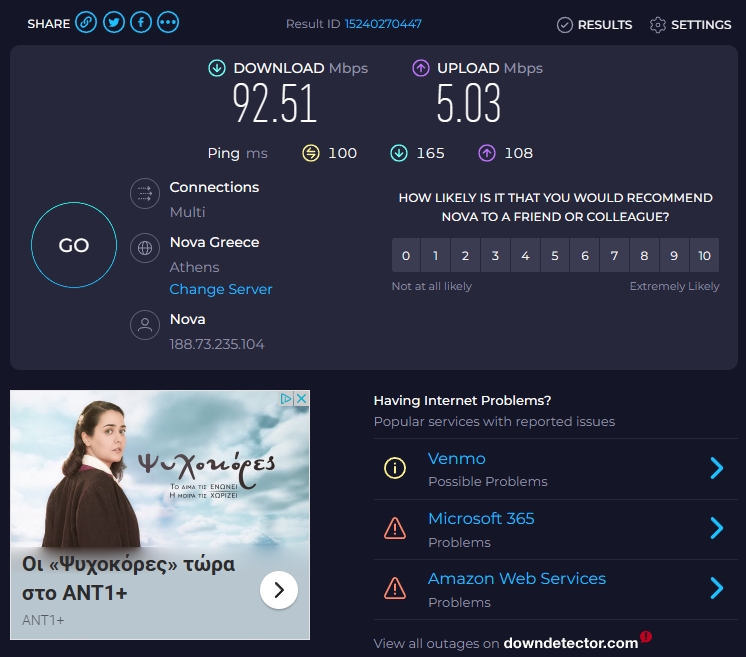
Task: Click the red downdetector alert badge
Action: (646, 636)
